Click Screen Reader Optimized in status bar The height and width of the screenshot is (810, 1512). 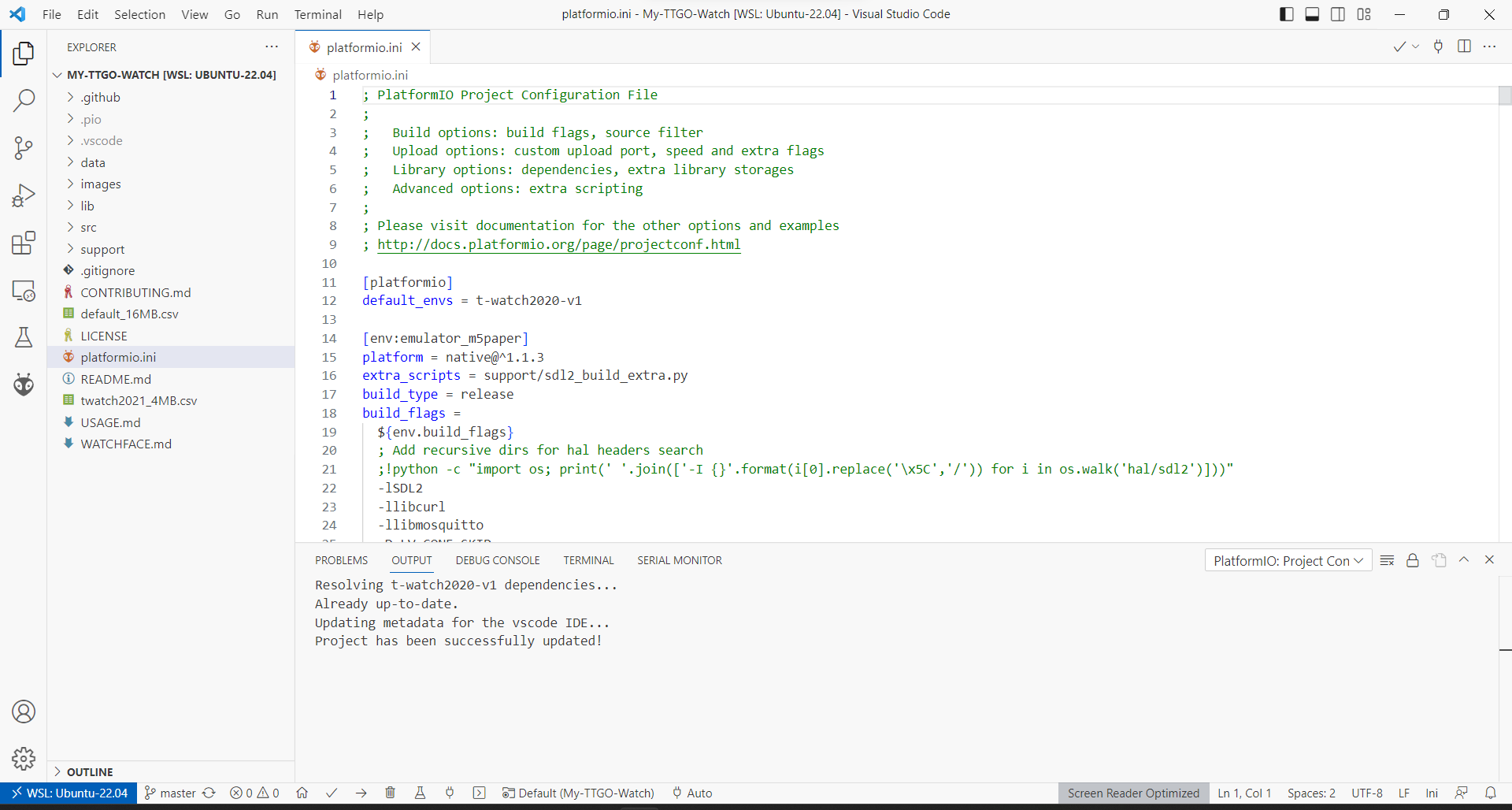(1133, 793)
